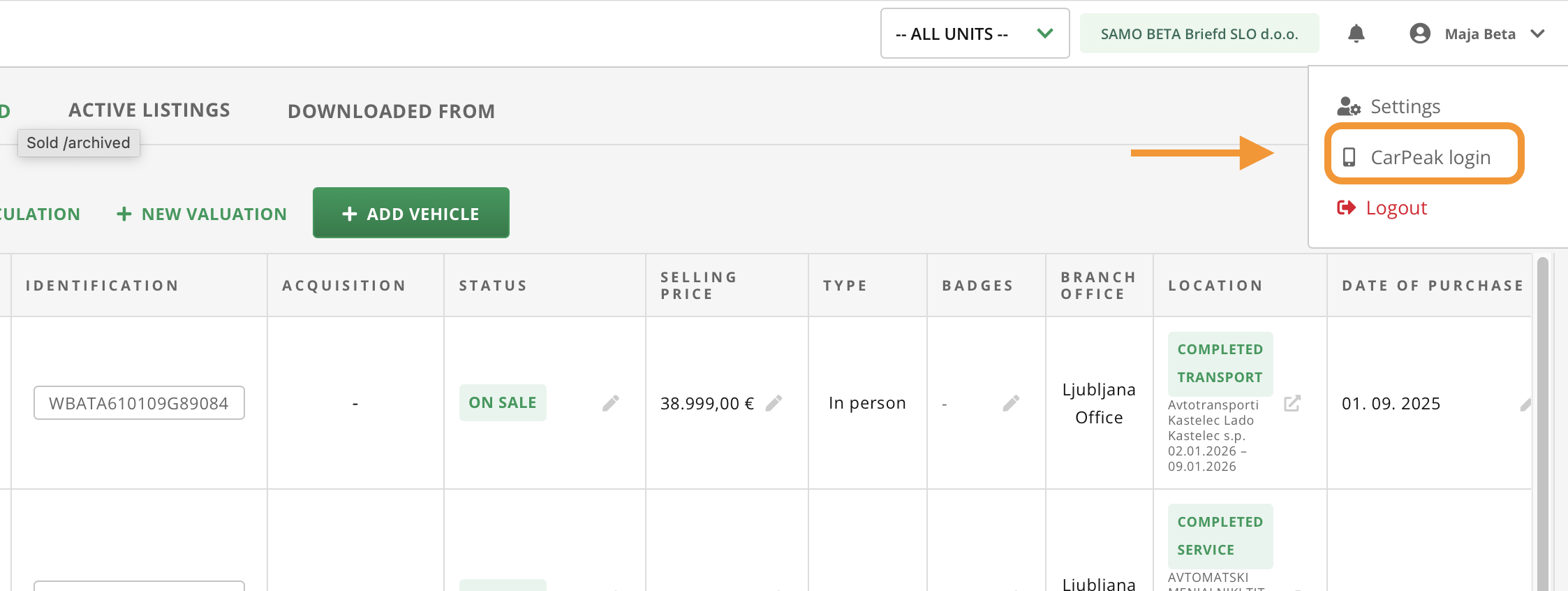
Task: Edit badges pencil icon in first row
Action: (x=1011, y=403)
